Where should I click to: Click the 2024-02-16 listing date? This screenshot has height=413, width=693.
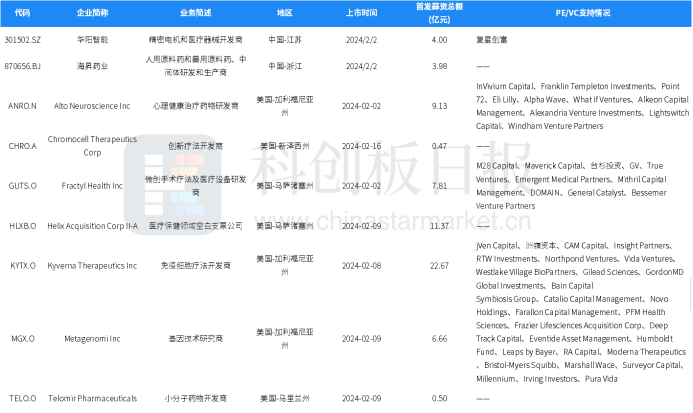coord(362,146)
